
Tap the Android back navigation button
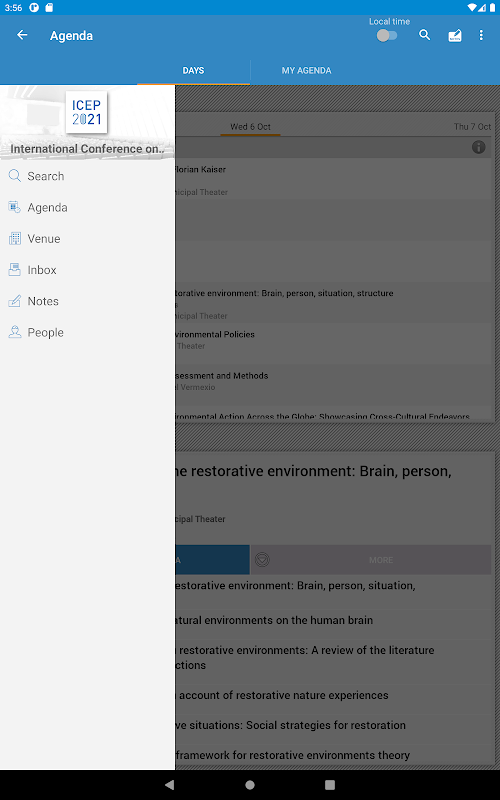[169, 785]
